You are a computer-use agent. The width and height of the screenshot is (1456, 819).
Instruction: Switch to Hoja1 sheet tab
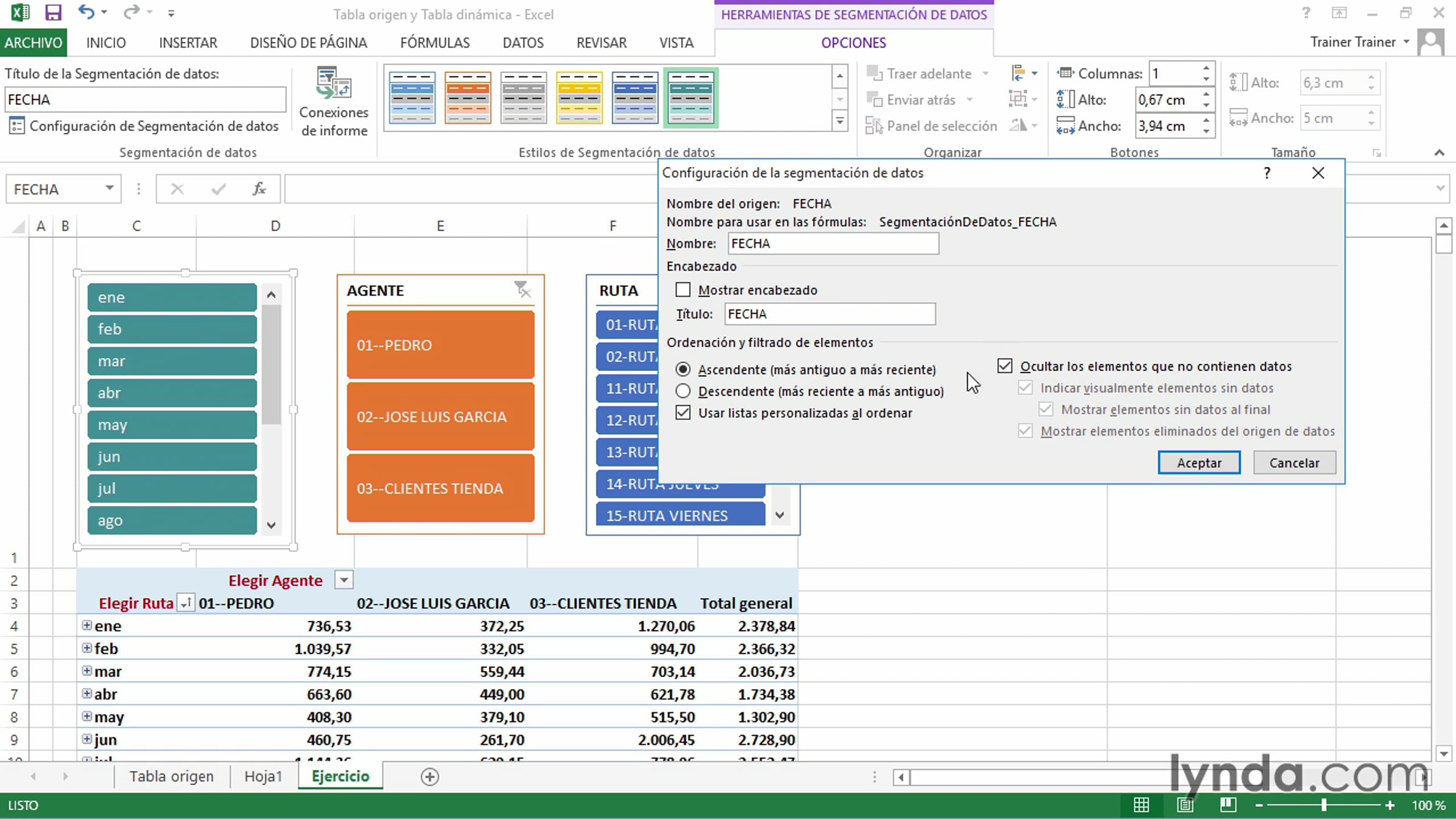(263, 777)
